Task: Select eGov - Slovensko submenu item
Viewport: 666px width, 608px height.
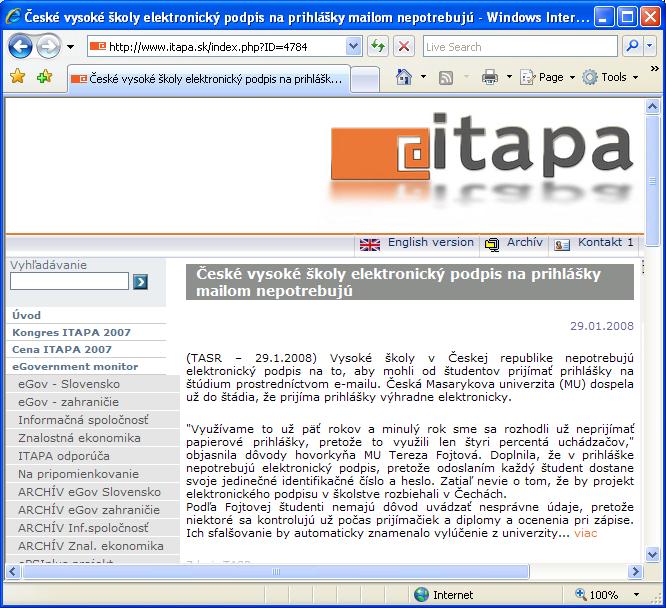Action: 93,384
